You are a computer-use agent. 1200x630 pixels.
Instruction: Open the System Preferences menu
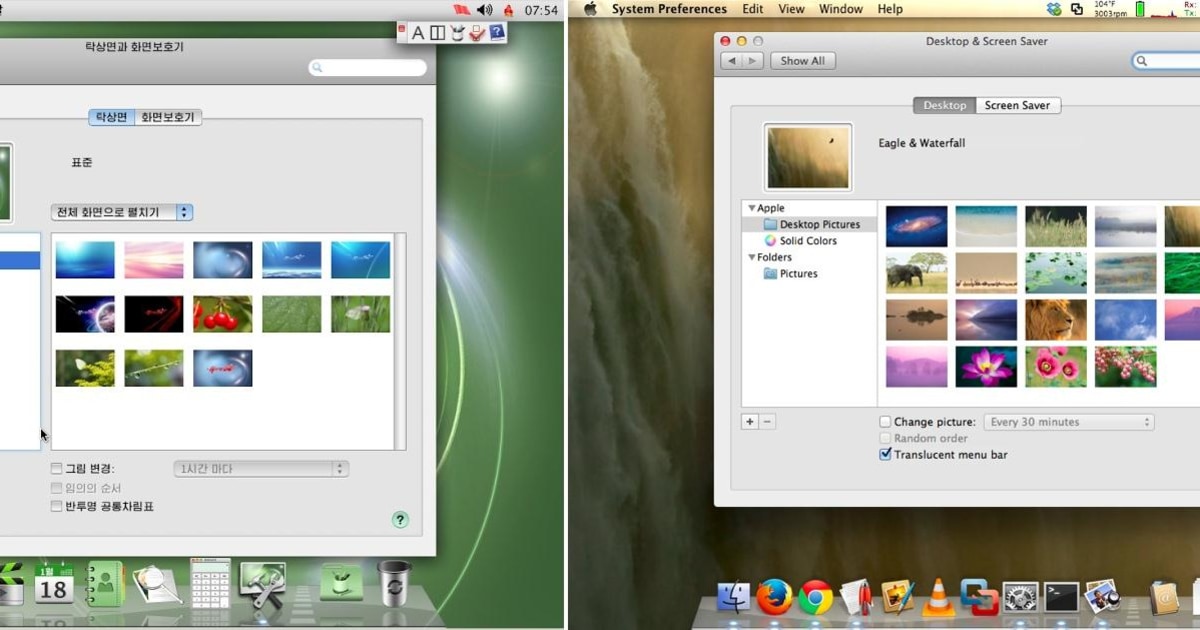point(669,9)
